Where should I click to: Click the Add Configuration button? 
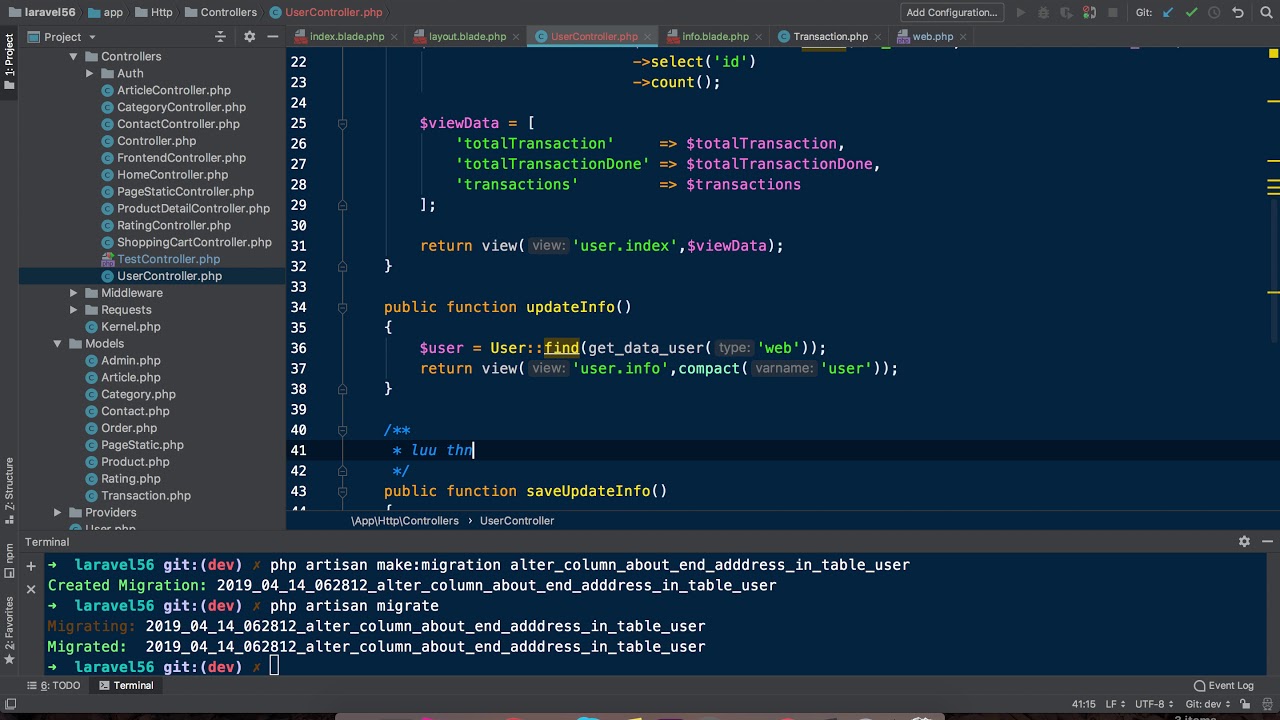952,13
